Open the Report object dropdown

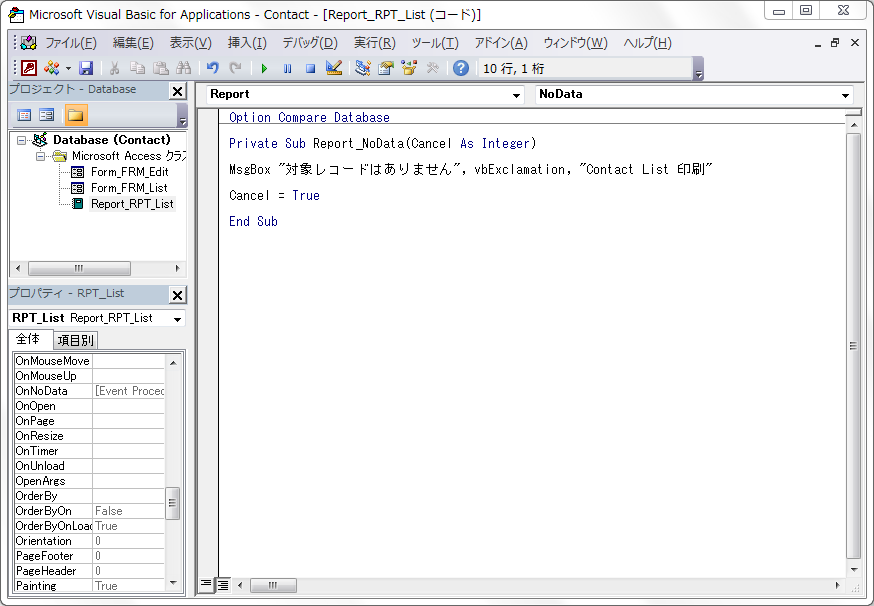[x=516, y=95]
